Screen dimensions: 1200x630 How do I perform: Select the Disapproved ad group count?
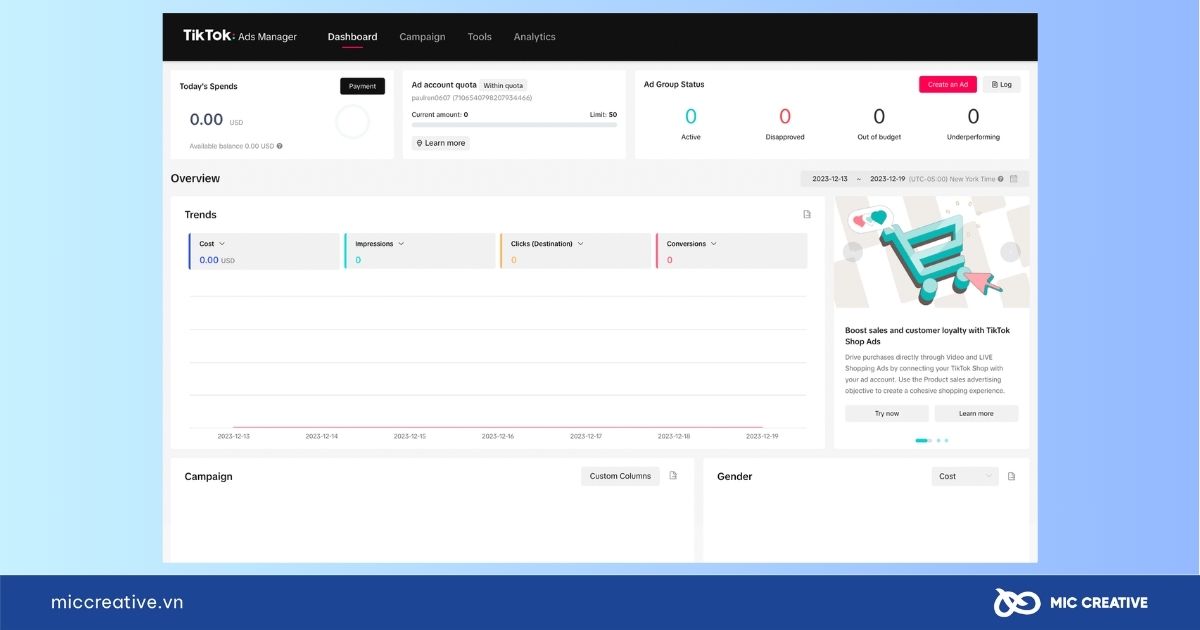click(x=785, y=117)
